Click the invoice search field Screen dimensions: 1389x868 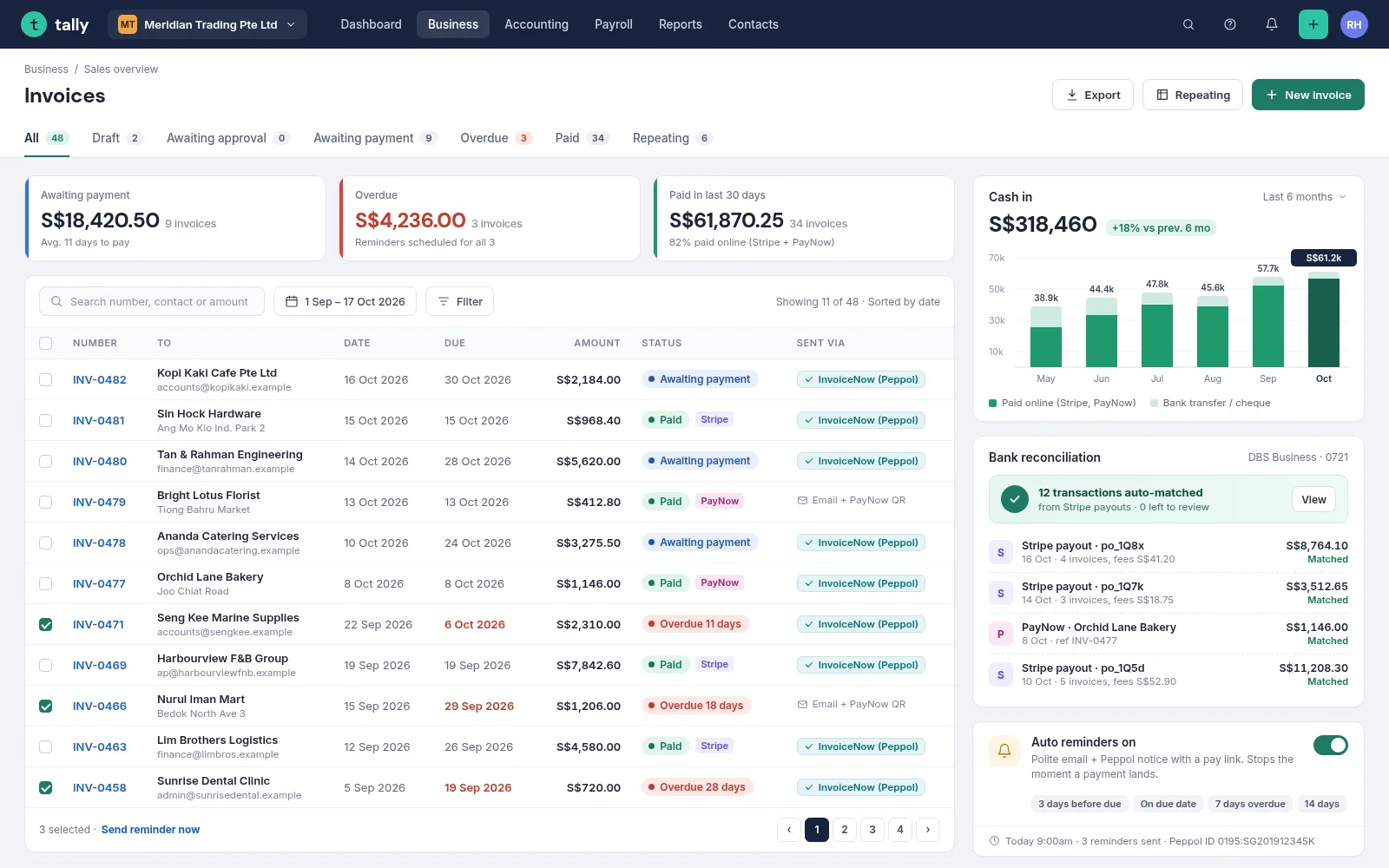(152, 301)
